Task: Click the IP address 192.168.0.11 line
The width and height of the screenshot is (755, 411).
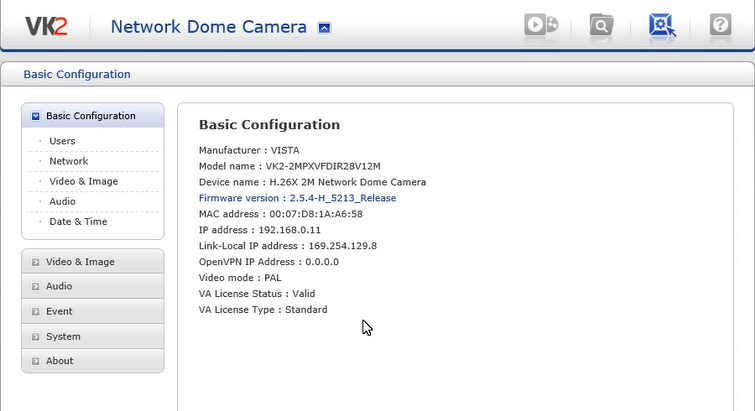Action: [x=260, y=230]
